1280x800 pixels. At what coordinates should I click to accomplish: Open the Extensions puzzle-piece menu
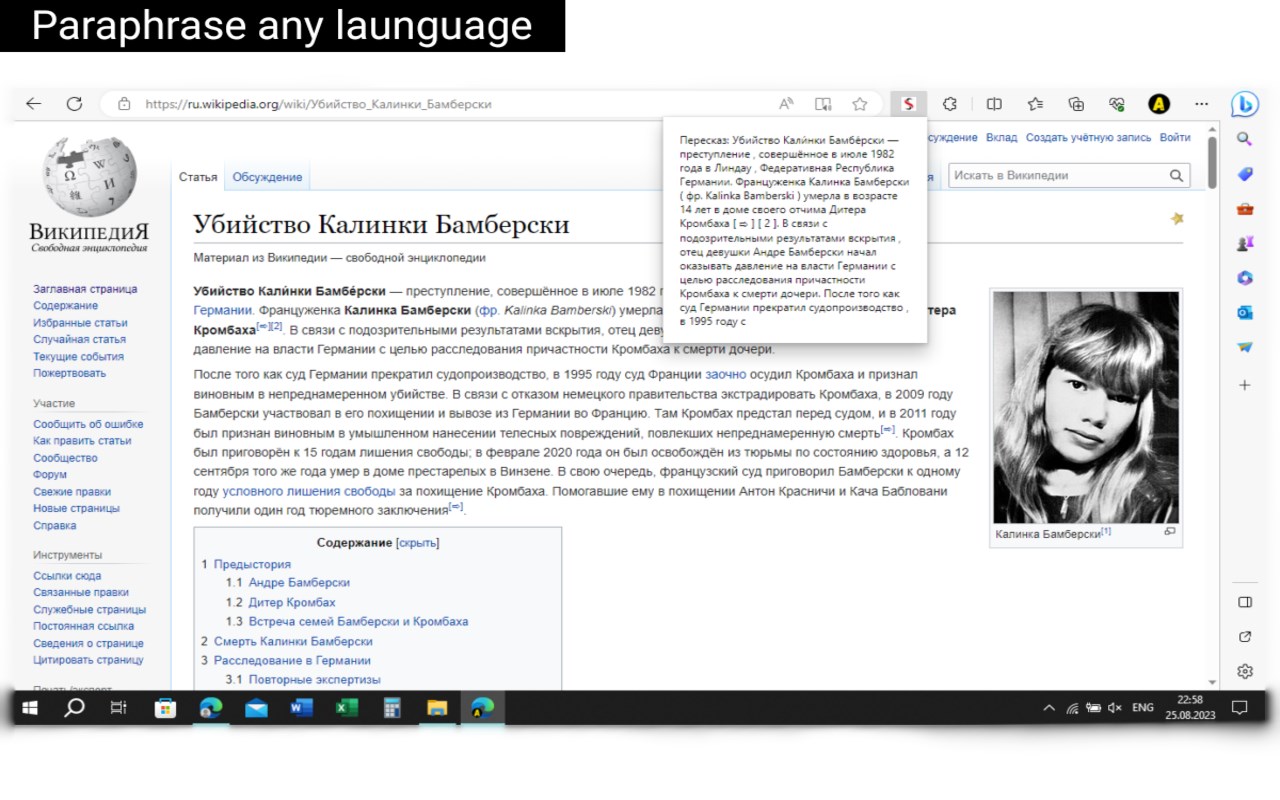click(950, 104)
